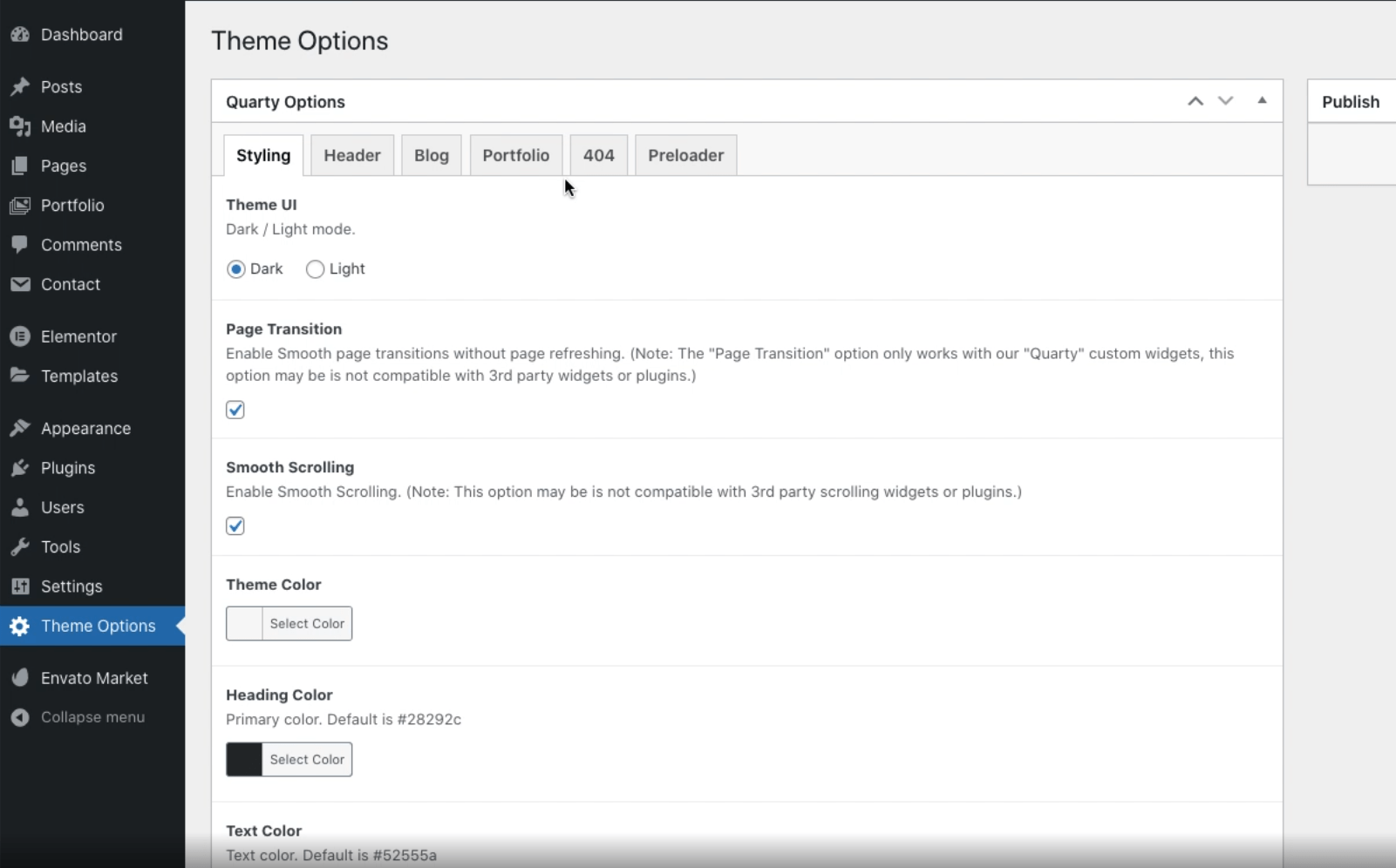The width and height of the screenshot is (1396, 868).
Task: Open the Appearance menu item
Action: [85, 429]
